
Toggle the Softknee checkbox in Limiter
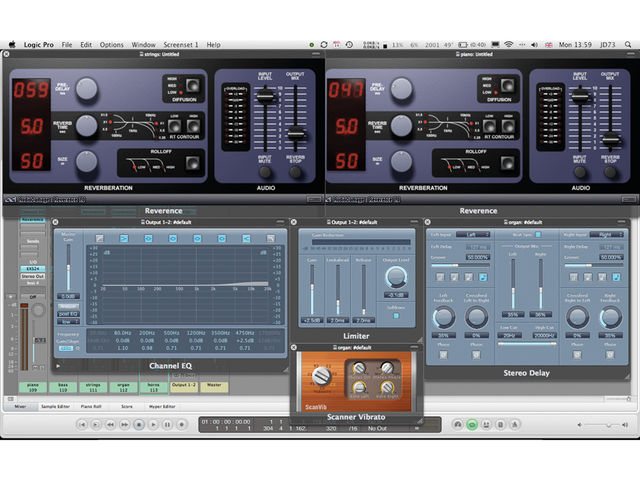click(396, 316)
